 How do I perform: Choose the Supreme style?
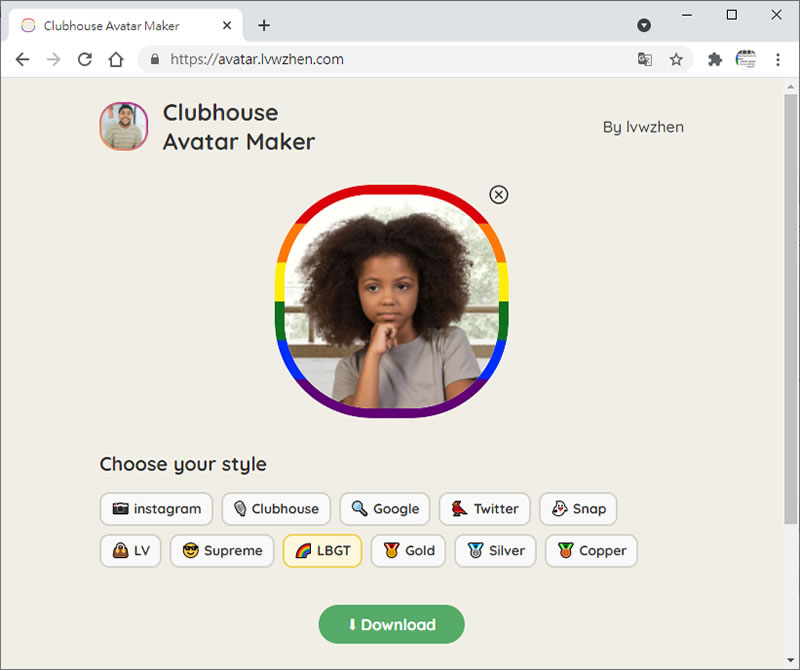[x=222, y=551]
